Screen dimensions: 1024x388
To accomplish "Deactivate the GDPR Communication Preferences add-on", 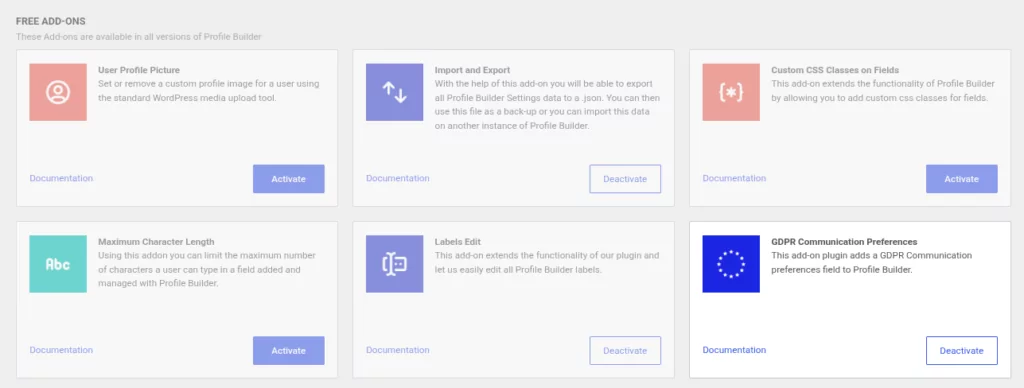I will coord(961,351).
